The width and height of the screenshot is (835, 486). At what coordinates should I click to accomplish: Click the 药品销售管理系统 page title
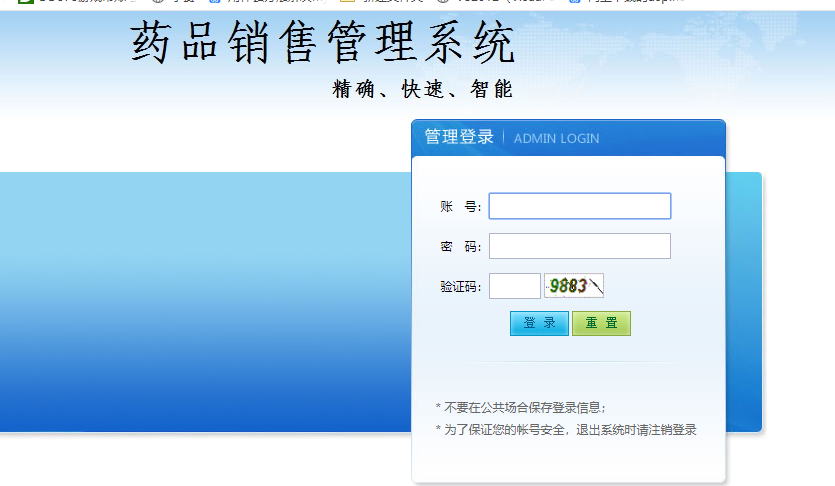click(x=323, y=42)
